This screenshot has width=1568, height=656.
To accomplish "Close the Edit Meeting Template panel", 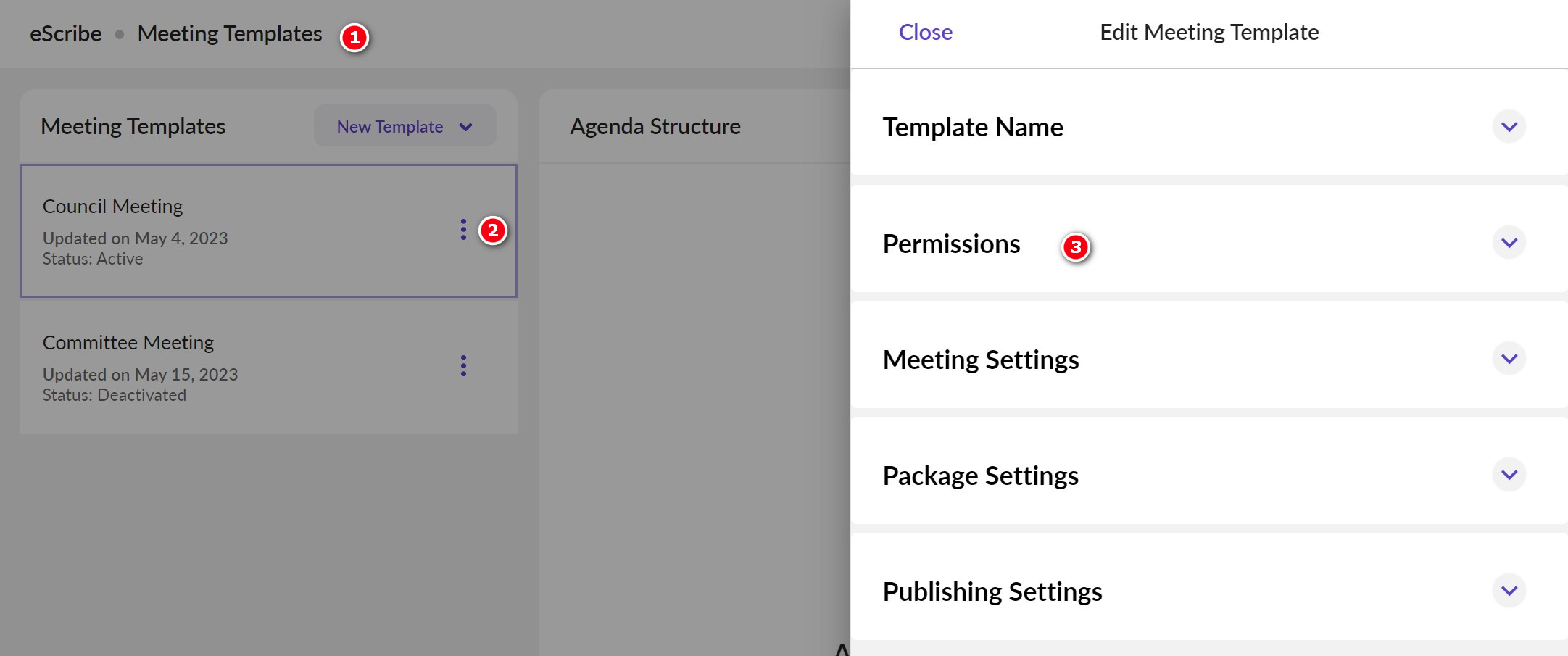I will click(926, 32).
